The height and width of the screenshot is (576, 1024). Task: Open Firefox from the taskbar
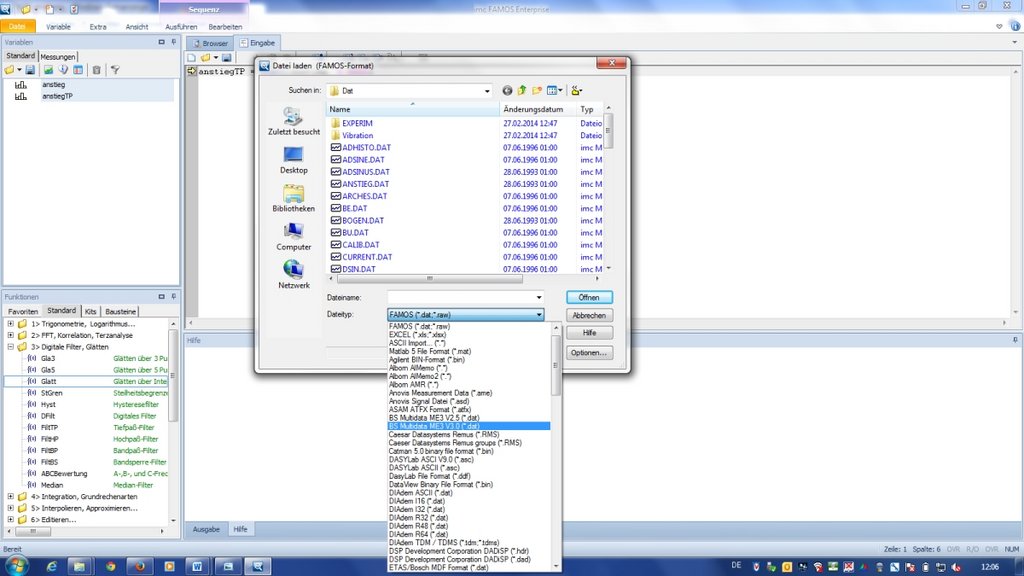[x=140, y=566]
